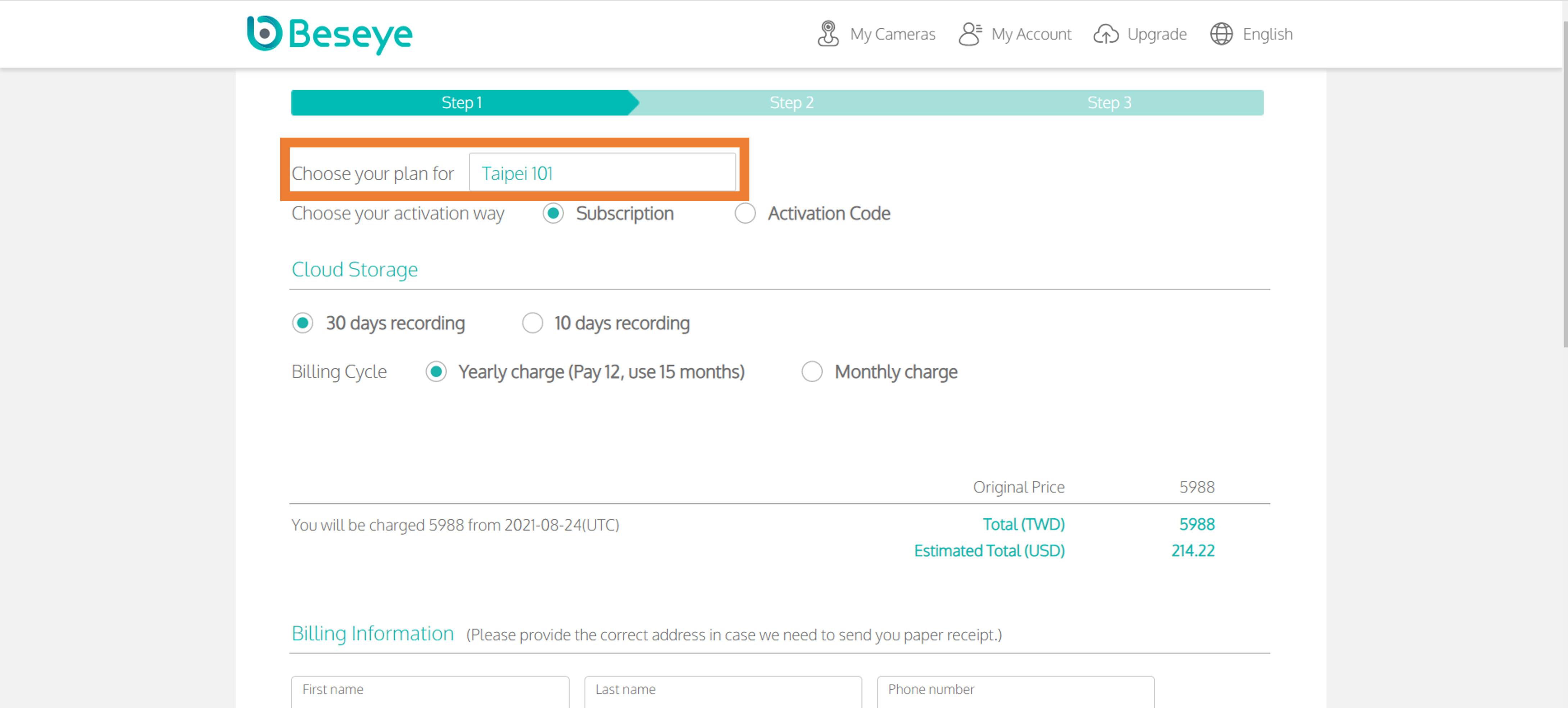
Task: Focus the Last name field
Action: (722, 691)
